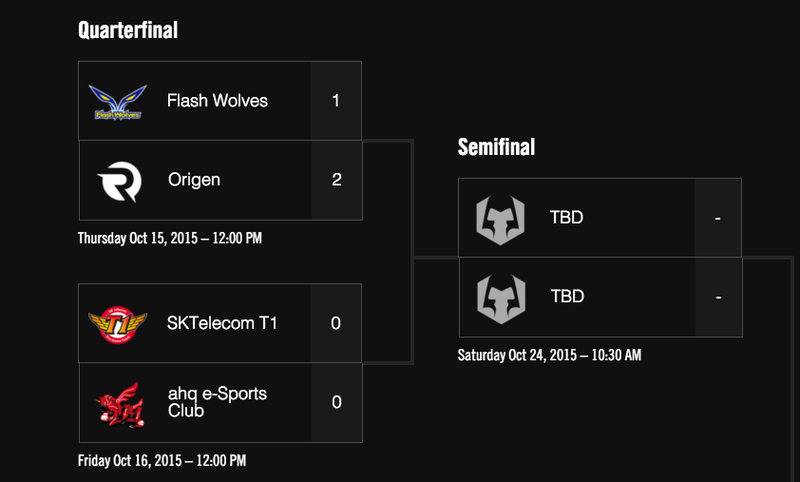The image size is (800, 482).
Task: Select the ahq e-Sports Club name
Action: click(x=217, y=402)
